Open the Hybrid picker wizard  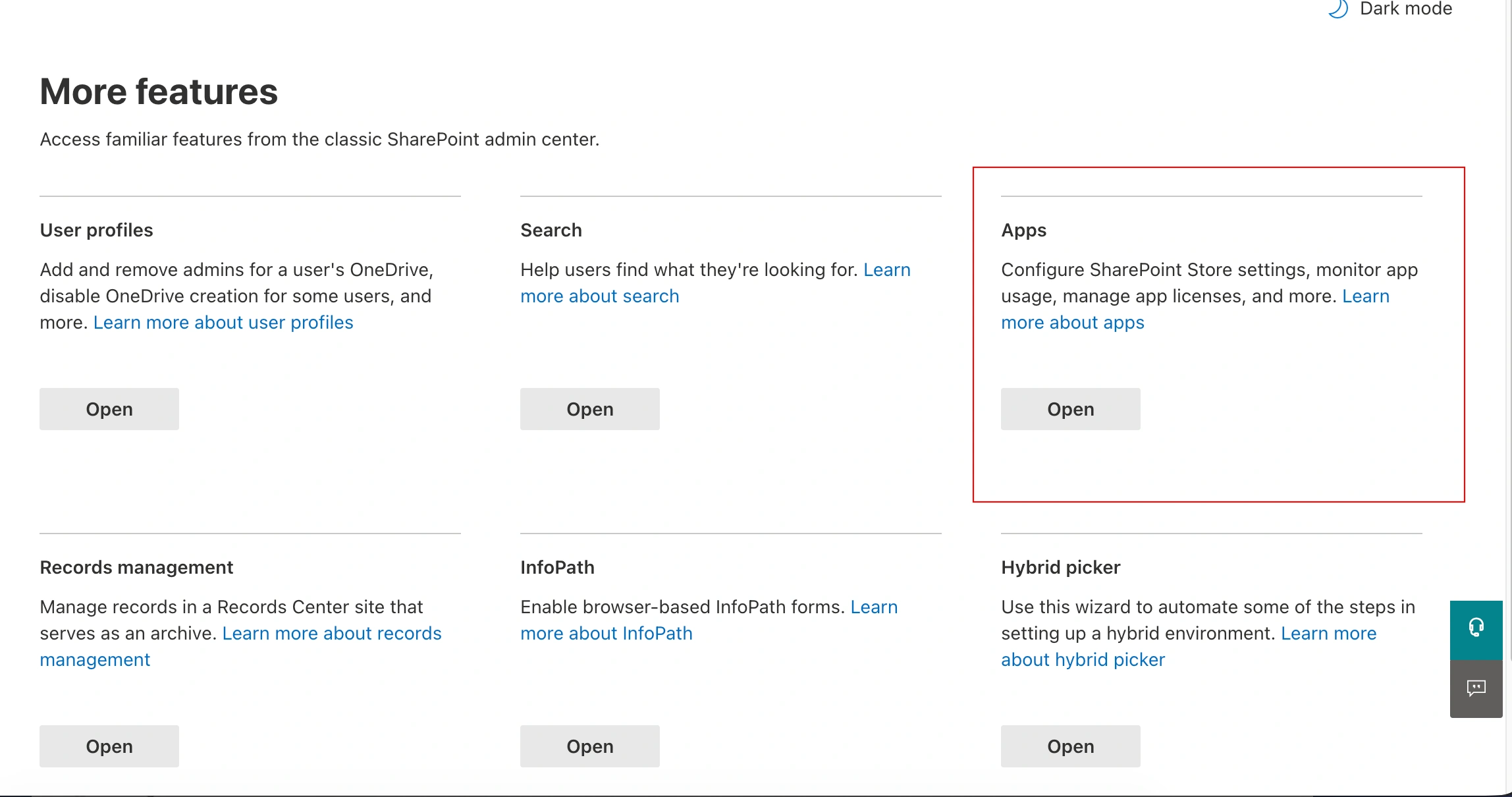tap(1071, 746)
